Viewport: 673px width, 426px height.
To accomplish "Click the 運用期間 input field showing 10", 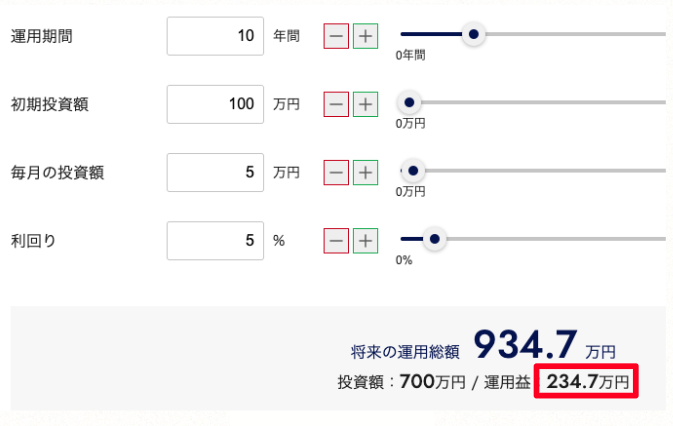I will [x=215, y=36].
